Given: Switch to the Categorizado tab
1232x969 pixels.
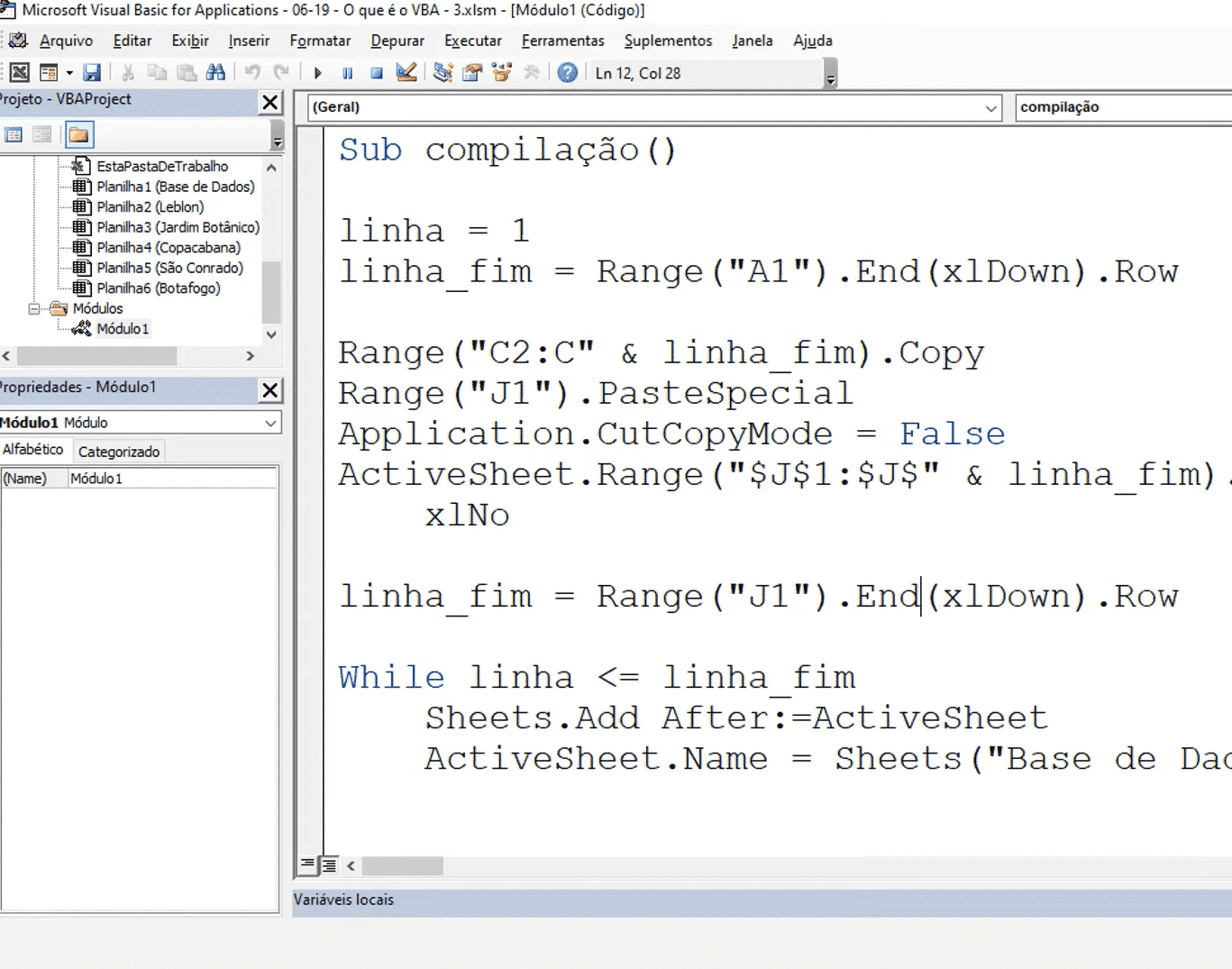Looking at the screenshot, I should (x=118, y=452).
